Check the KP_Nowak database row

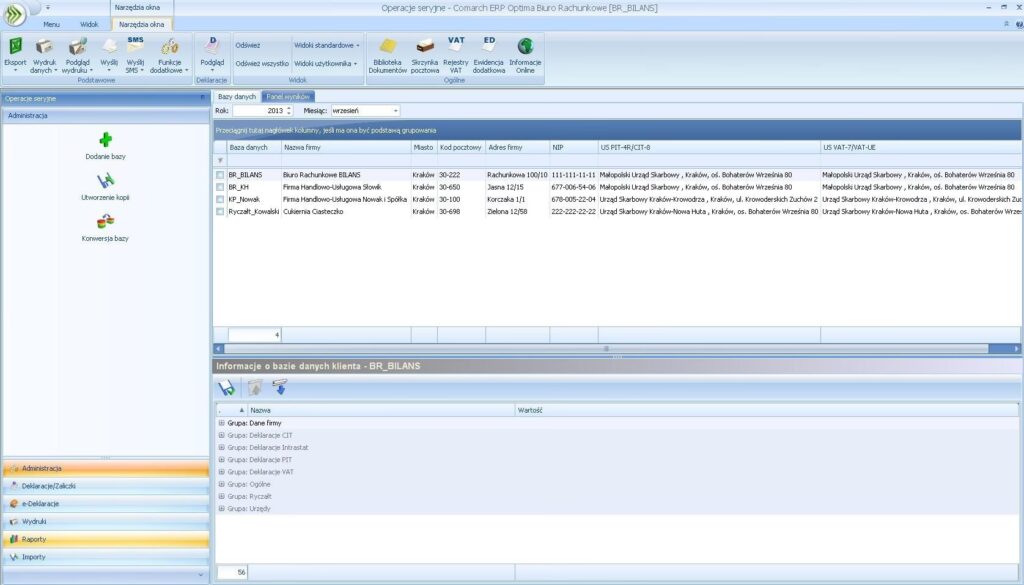220,199
